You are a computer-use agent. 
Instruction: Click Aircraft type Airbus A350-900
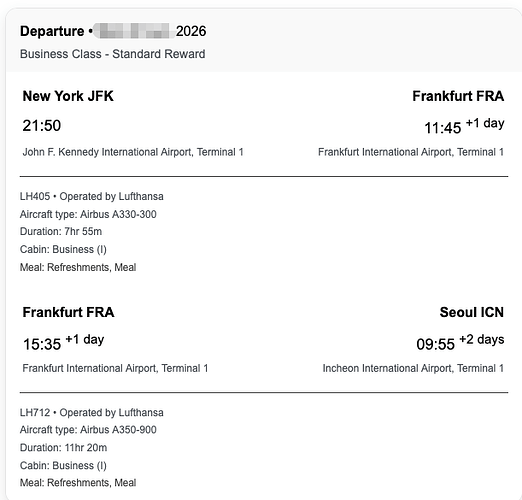(88, 430)
